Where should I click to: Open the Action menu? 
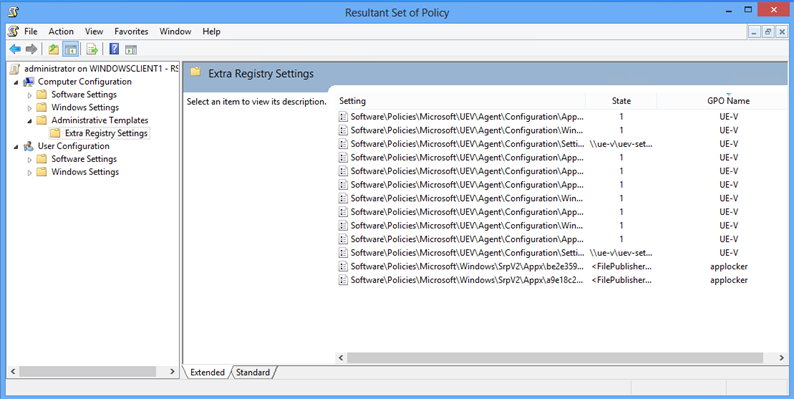point(61,31)
